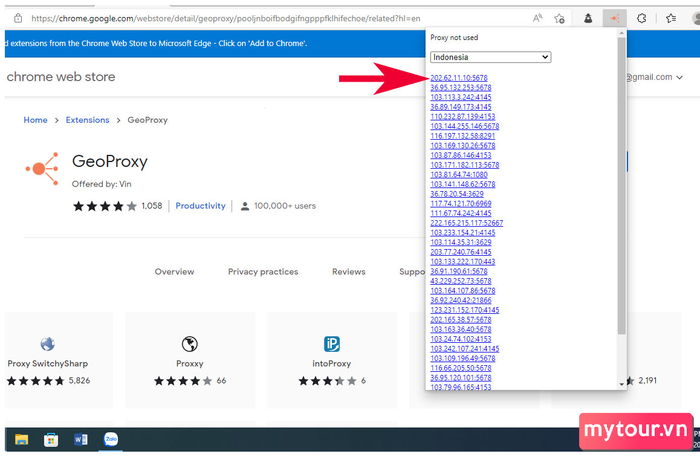Select proxy 116.66.205.50:5678

[x=461, y=368]
